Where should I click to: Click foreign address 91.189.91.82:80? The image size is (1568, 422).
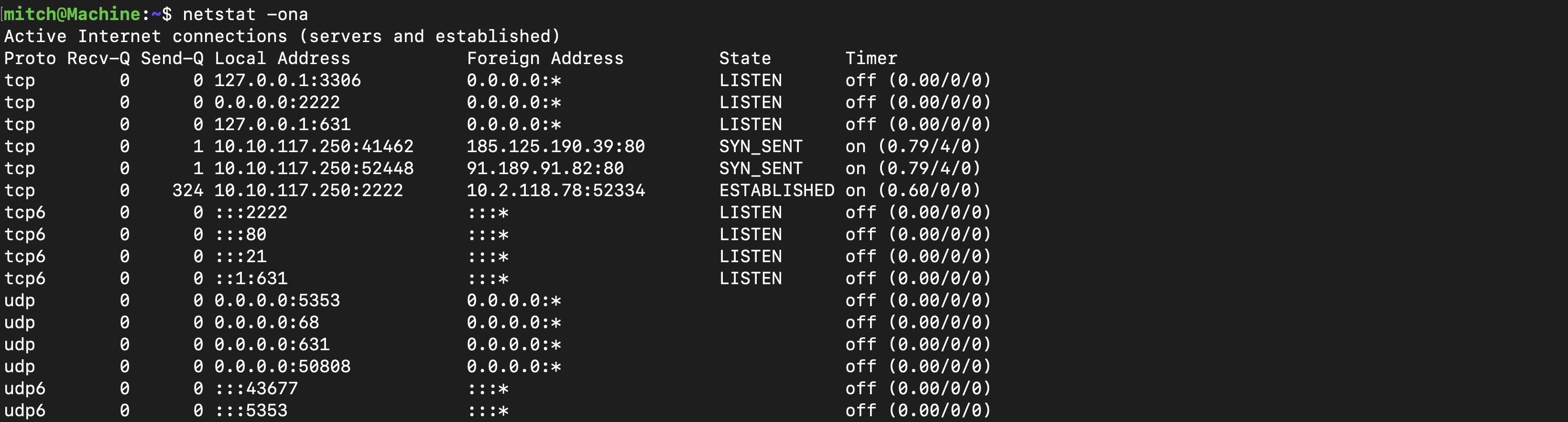pos(545,168)
